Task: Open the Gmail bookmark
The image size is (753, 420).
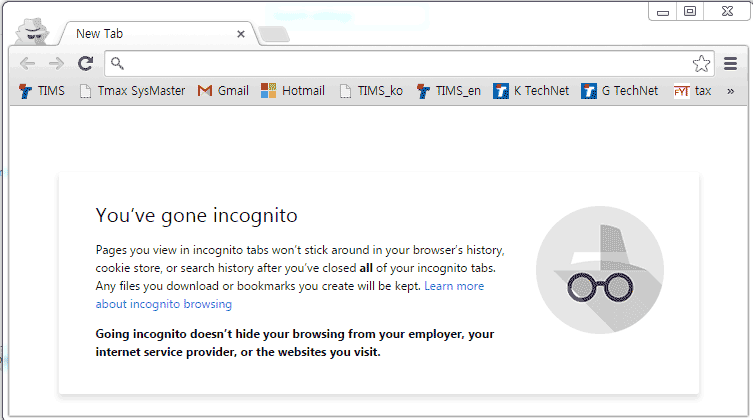Action: tap(223, 91)
